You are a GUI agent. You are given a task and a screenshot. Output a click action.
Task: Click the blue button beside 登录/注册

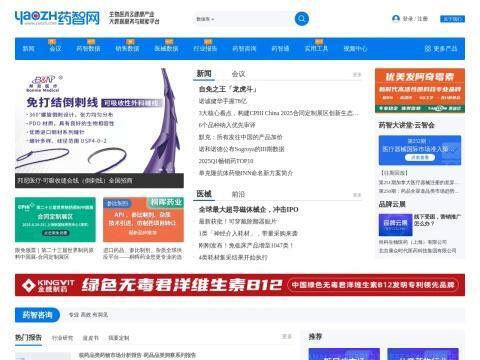pos(452,19)
